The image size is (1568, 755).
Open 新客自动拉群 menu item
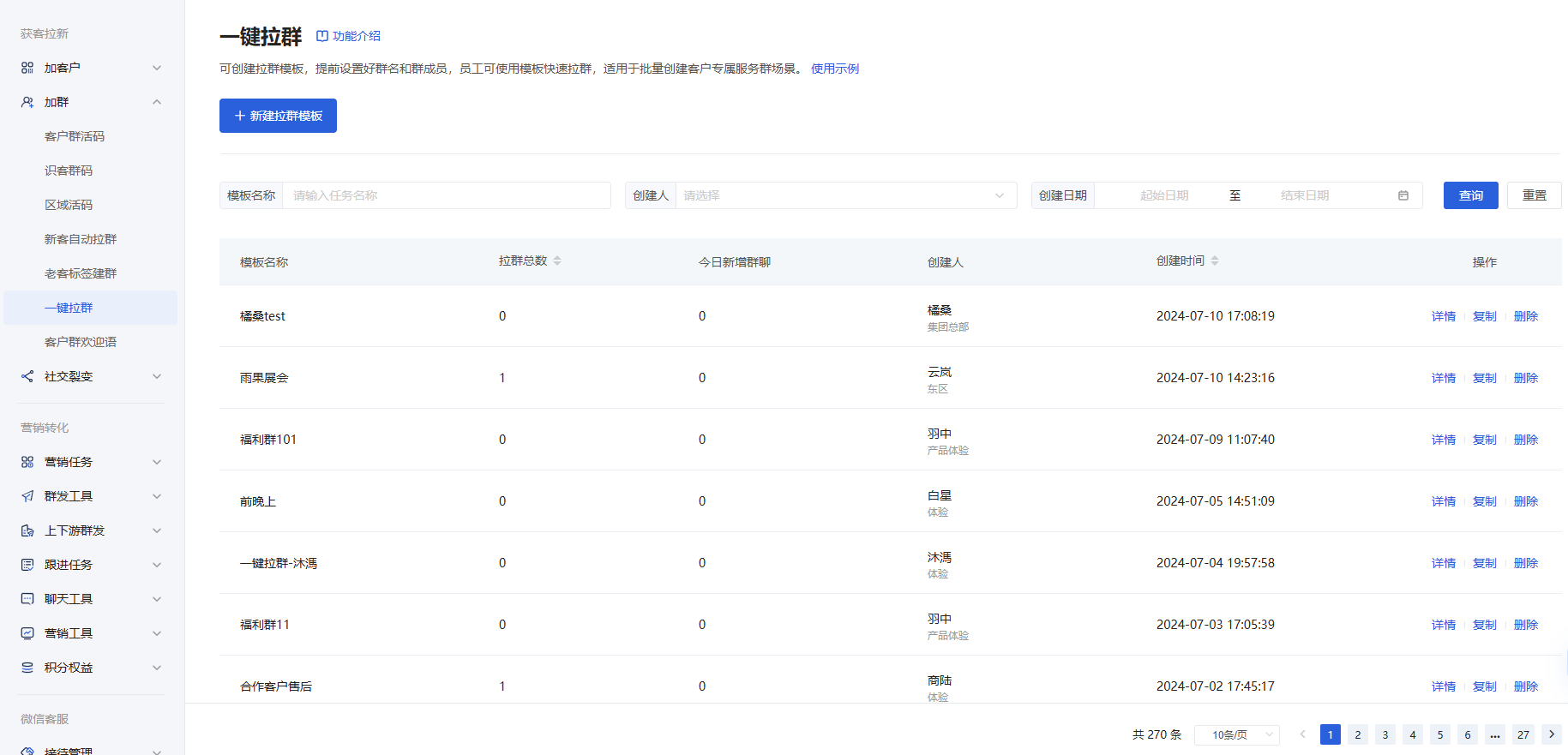[81, 239]
